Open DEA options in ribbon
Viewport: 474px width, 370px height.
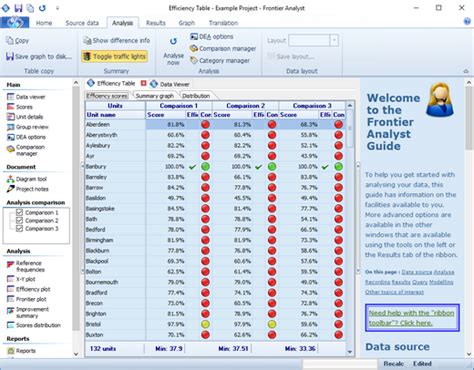[212, 37]
